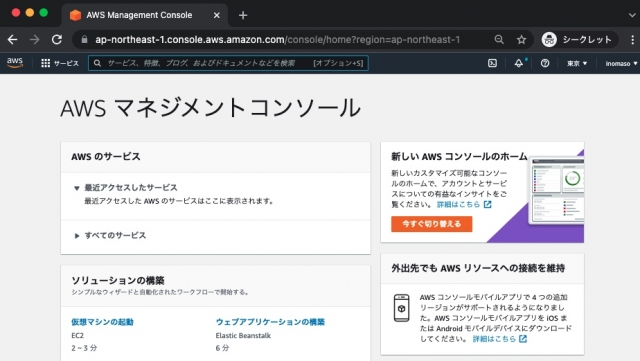
Task: Click the AWS Management Console tab favicon
Action: click(75, 15)
